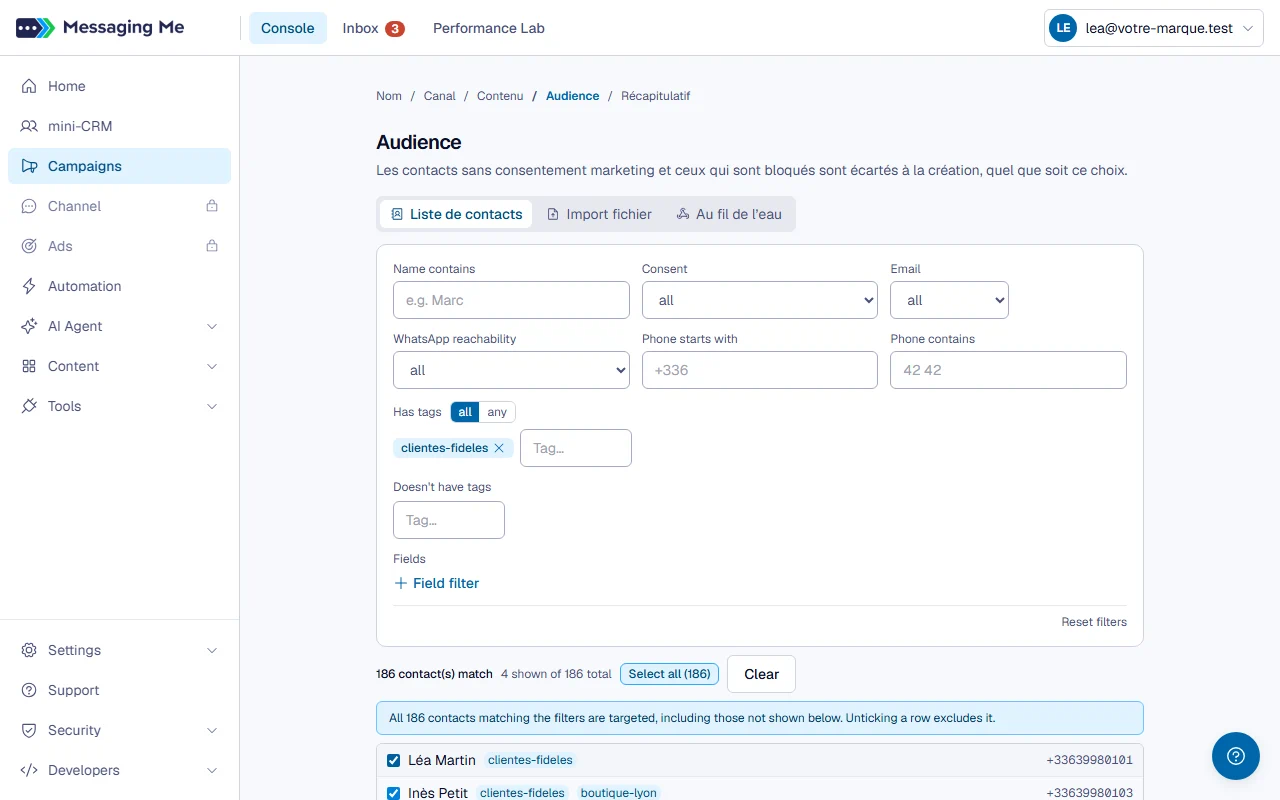Go to the Contenu breadcrumb step
The image size is (1280, 800).
[x=500, y=96]
